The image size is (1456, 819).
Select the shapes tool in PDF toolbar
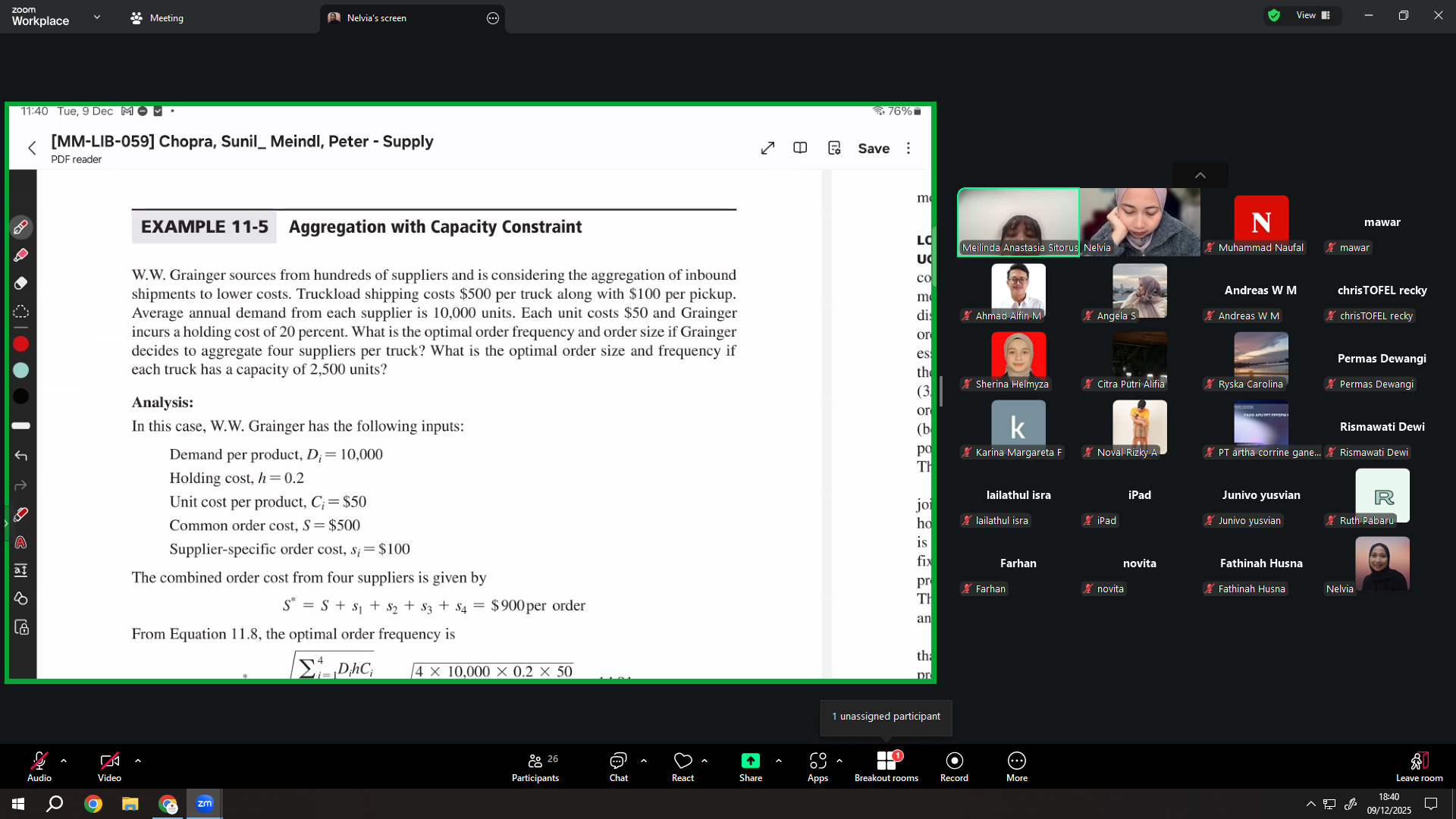click(20, 598)
